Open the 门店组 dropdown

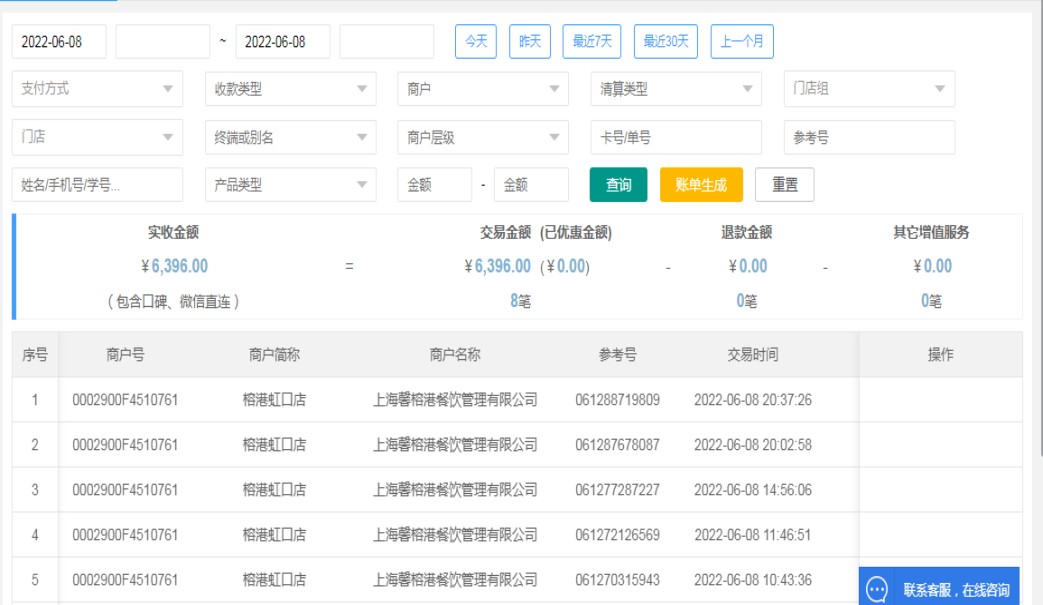pyautogui.click(x=868, y=89)
